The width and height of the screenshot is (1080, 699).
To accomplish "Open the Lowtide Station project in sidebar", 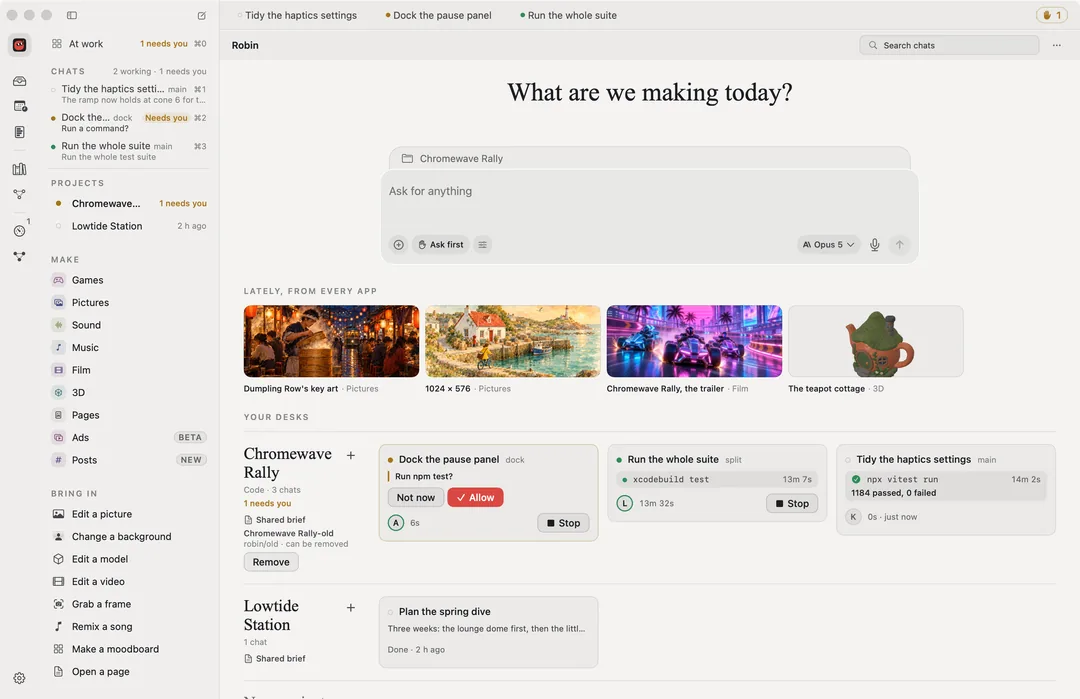I will coord(128,226).
